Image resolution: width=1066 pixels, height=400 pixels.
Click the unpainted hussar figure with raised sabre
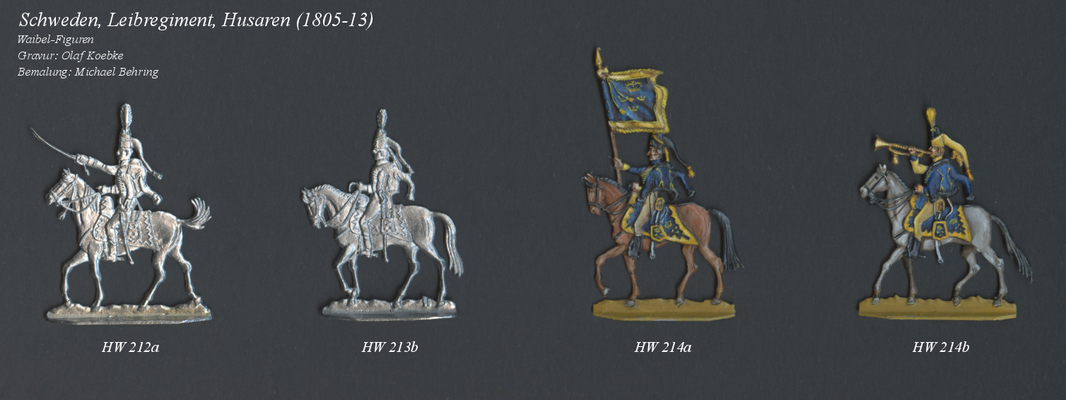[x=128, y=211]
